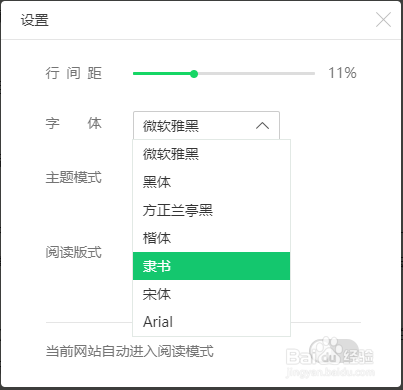Collapse the font list using the chevron arrow

pos(262,126)
